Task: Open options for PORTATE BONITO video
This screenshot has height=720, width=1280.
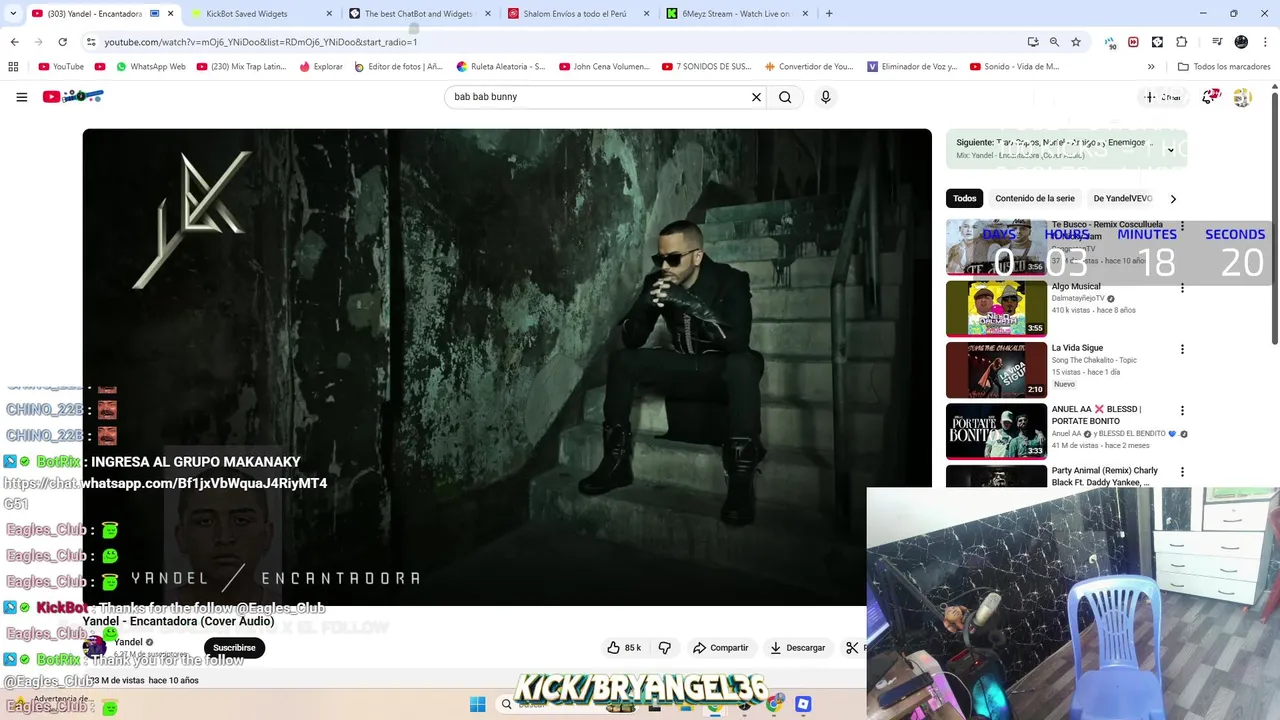Action: coord(1182,410)
